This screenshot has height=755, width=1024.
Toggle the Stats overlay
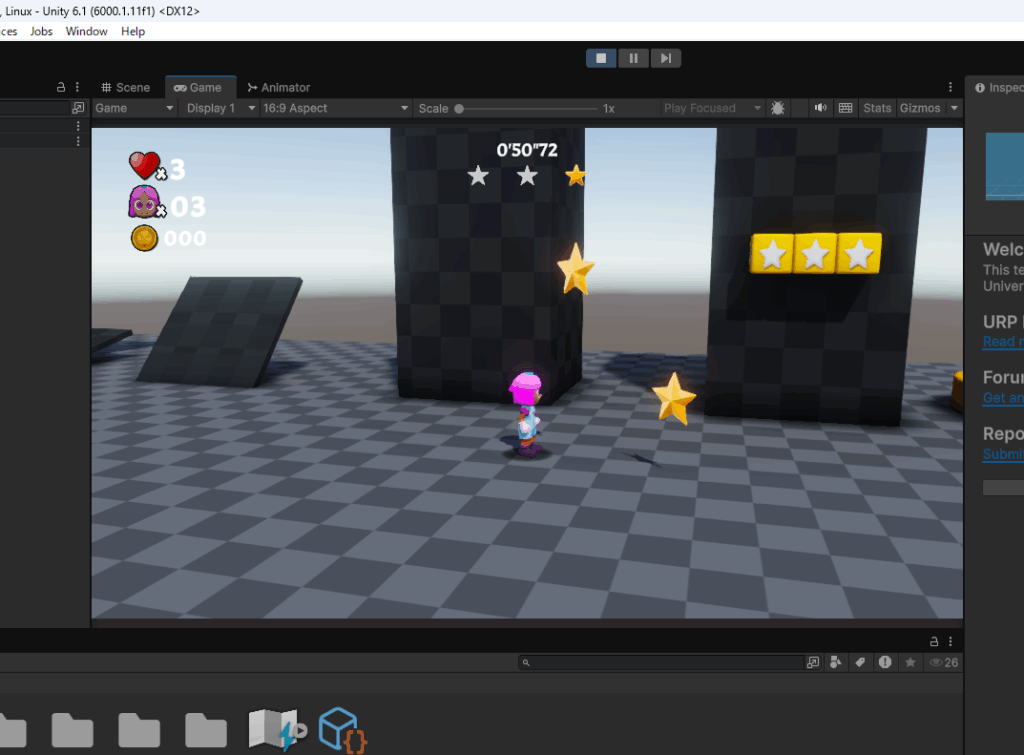[876, 108]
